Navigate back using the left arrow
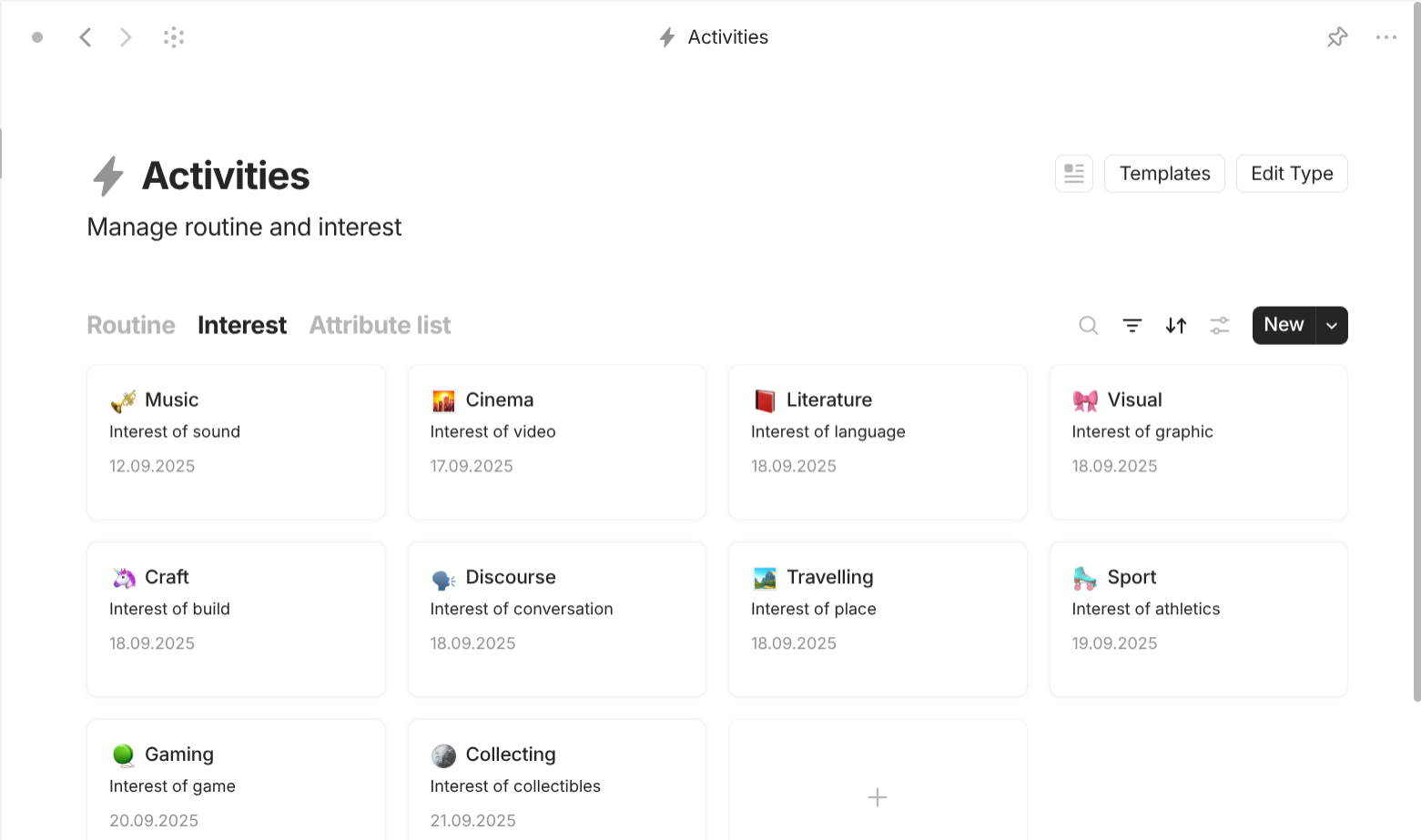Viewport: 1421px width, 840px height. tap(85, 36)
